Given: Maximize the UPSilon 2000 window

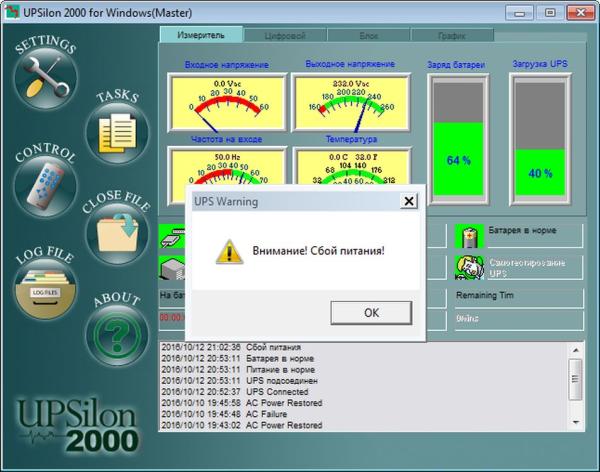Looking at the screenshot, I should pyautogui.click(x=550, y=13).
